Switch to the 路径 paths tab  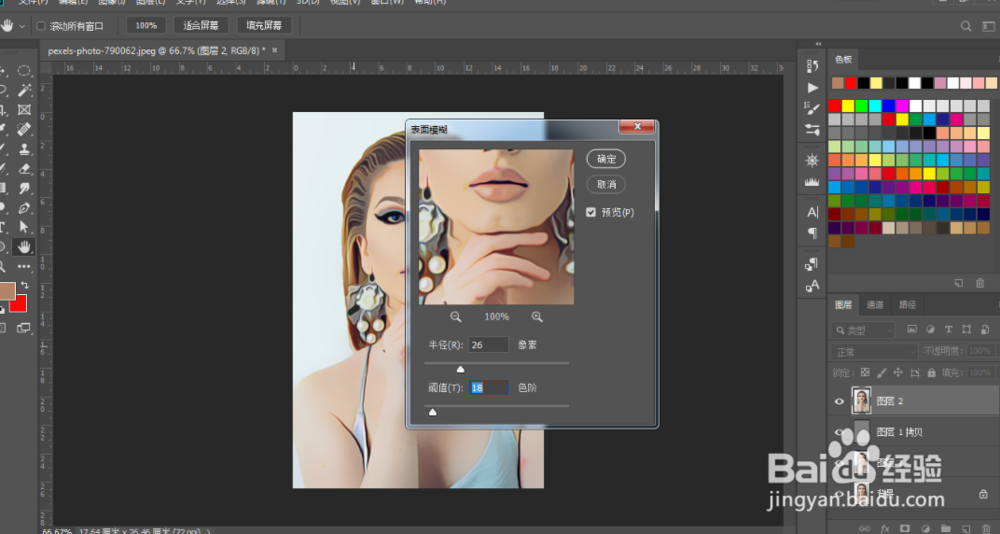(x=908, y=305)
